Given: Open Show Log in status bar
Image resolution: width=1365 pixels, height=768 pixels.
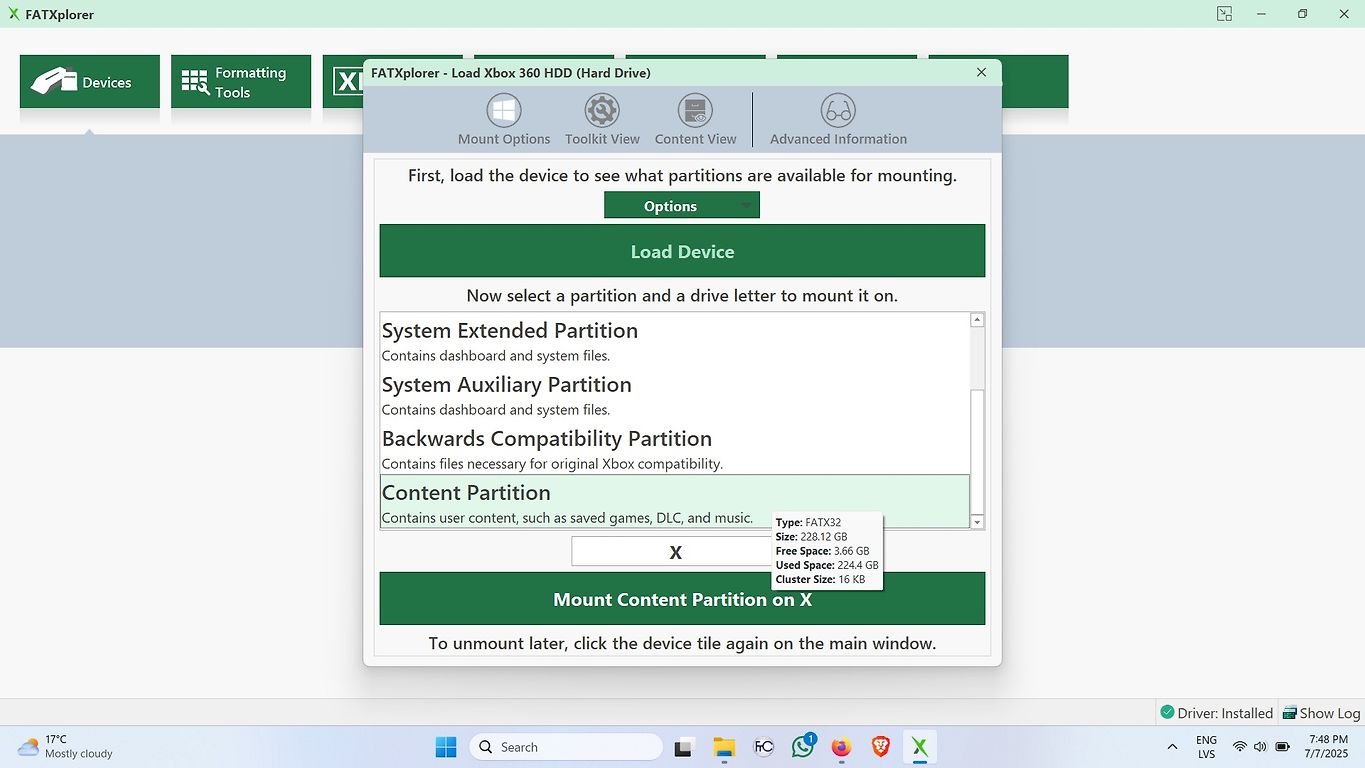Looking at the screenshot, I should (1321, 713).
